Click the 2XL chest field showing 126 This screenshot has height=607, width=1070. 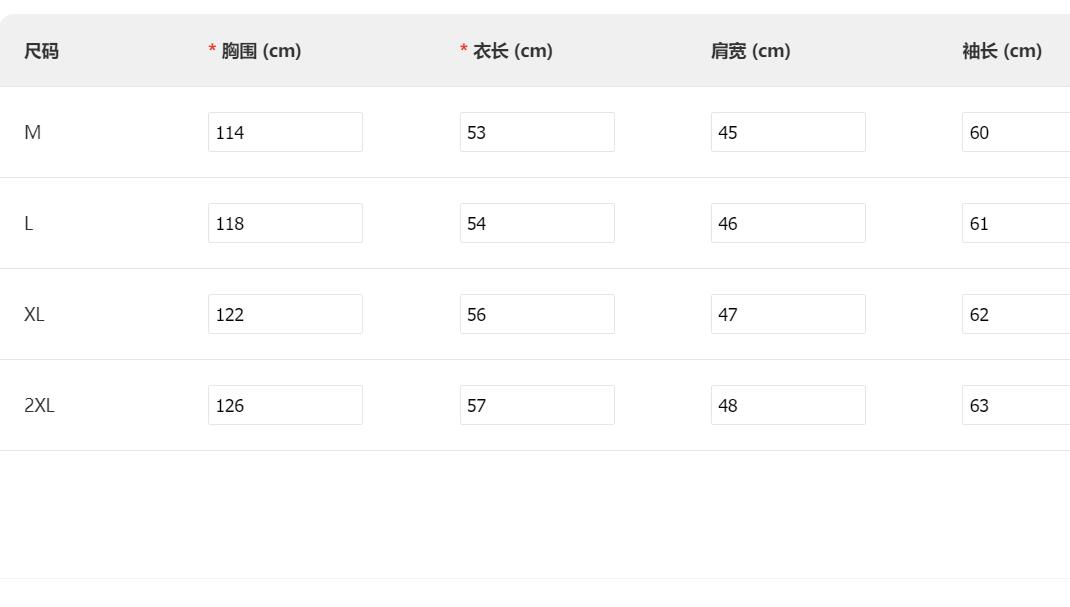pos(285,405)
